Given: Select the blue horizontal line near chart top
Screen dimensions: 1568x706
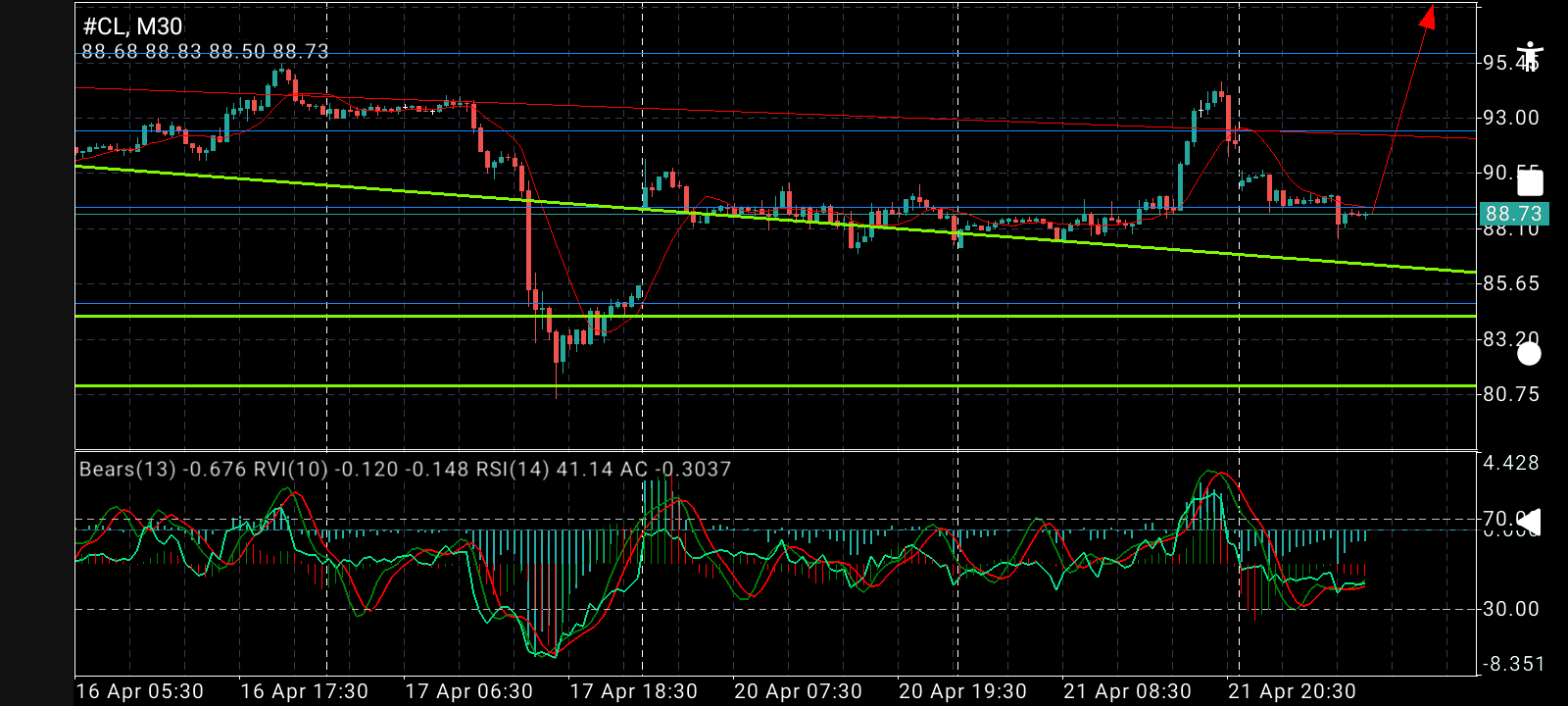Looking at the screenshot, I should (775, 54).
